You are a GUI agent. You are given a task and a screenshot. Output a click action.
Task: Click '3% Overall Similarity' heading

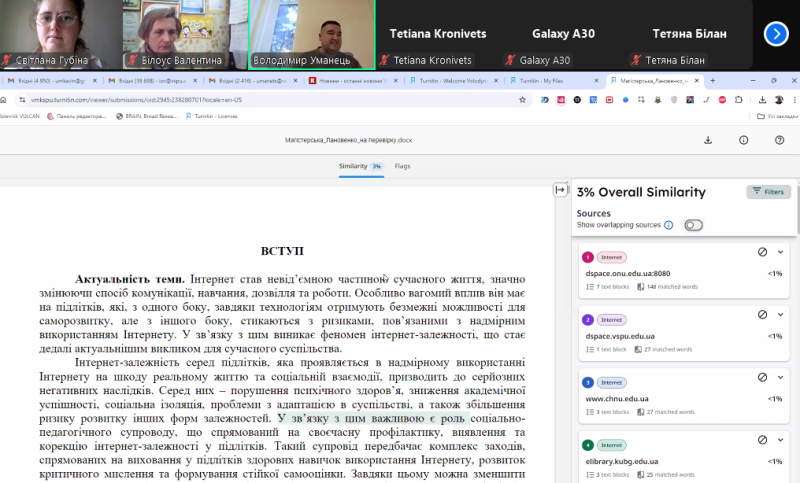pos(641,192)
